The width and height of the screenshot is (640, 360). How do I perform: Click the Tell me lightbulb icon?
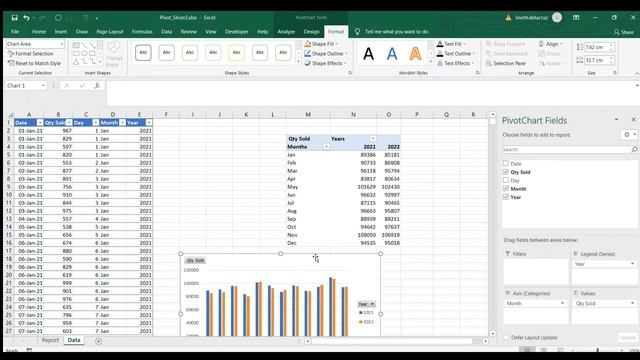coord(357,31)
